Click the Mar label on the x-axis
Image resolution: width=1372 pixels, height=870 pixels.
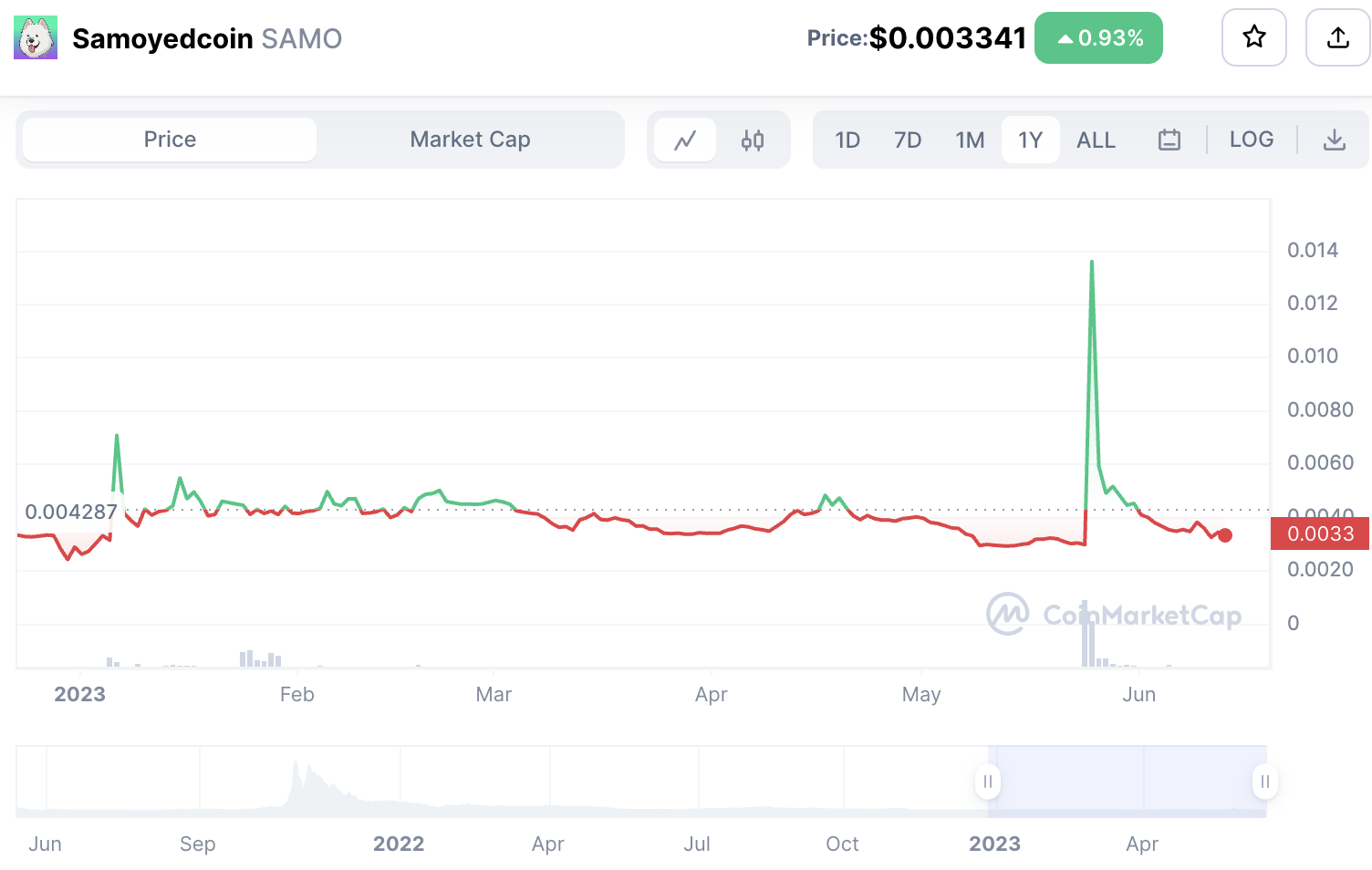click(494, 694)
